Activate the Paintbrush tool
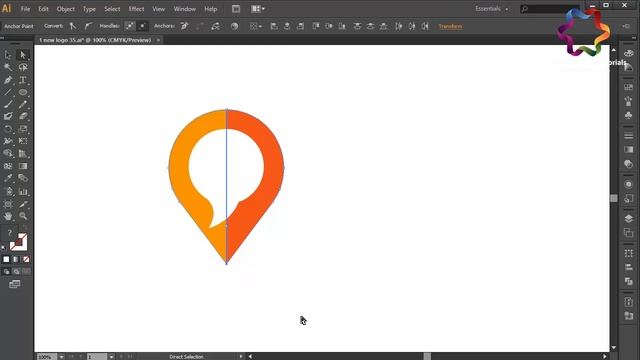640x360 pixels. click(x=8, y=104)
